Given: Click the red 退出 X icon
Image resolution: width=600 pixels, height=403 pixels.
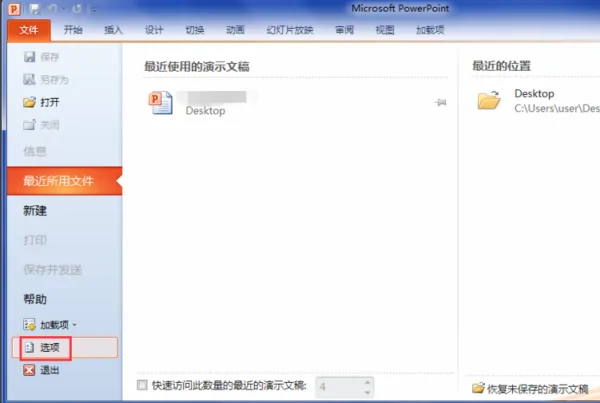Looking at the screenshot, I should click(29, 370).
